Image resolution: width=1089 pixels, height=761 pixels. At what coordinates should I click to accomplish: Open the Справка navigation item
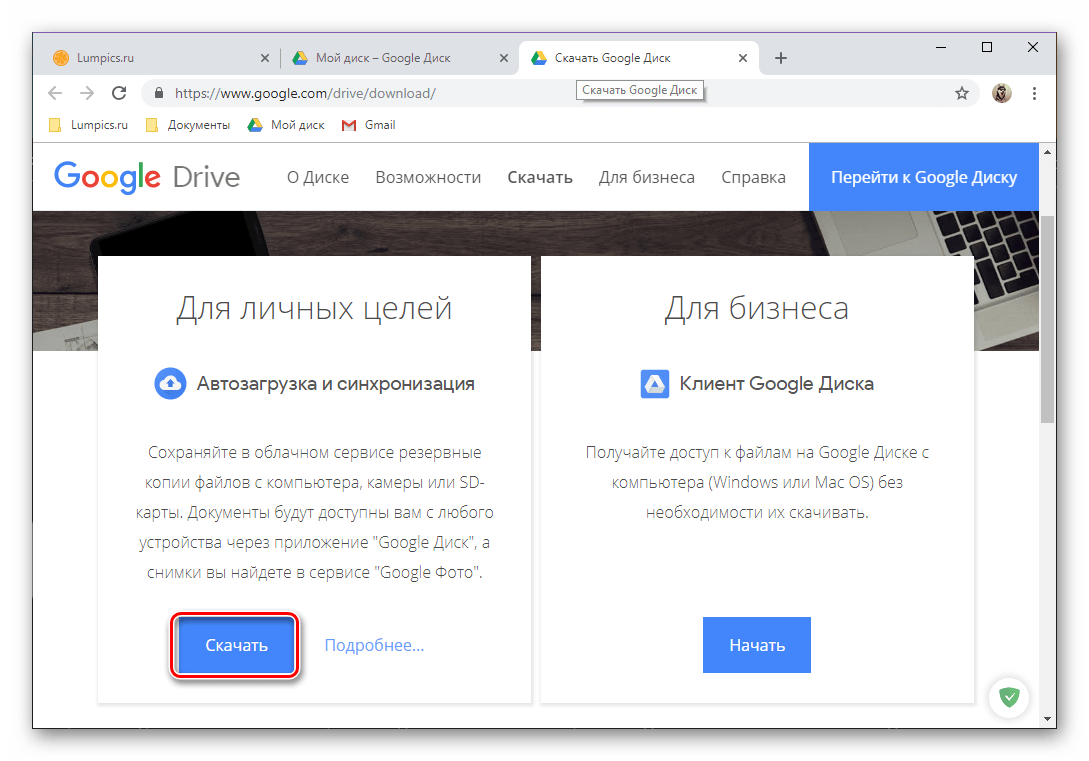click(754, 177)
